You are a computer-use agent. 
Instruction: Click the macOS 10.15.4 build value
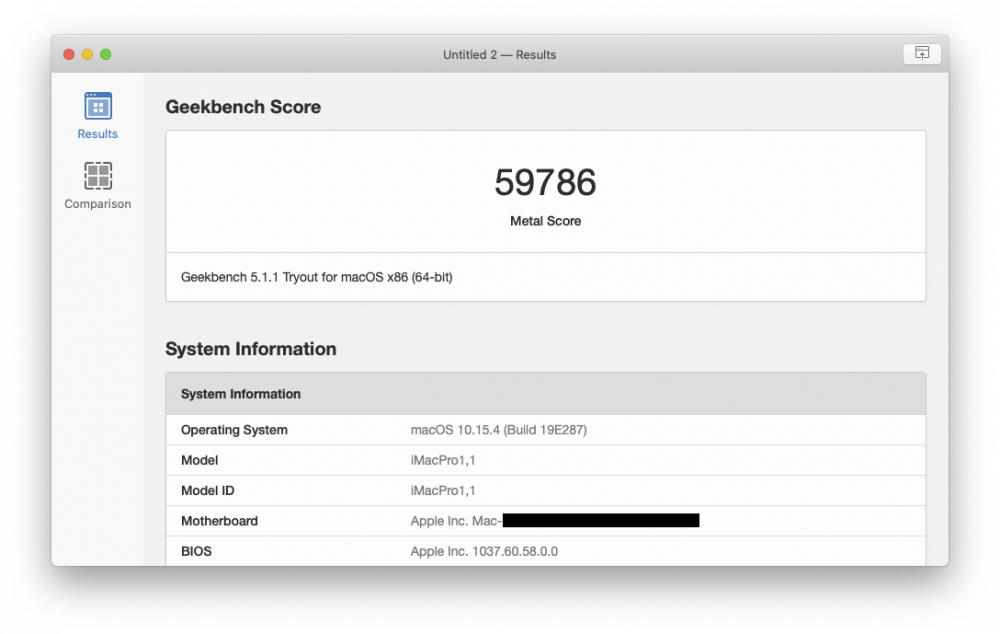point(499,430)
